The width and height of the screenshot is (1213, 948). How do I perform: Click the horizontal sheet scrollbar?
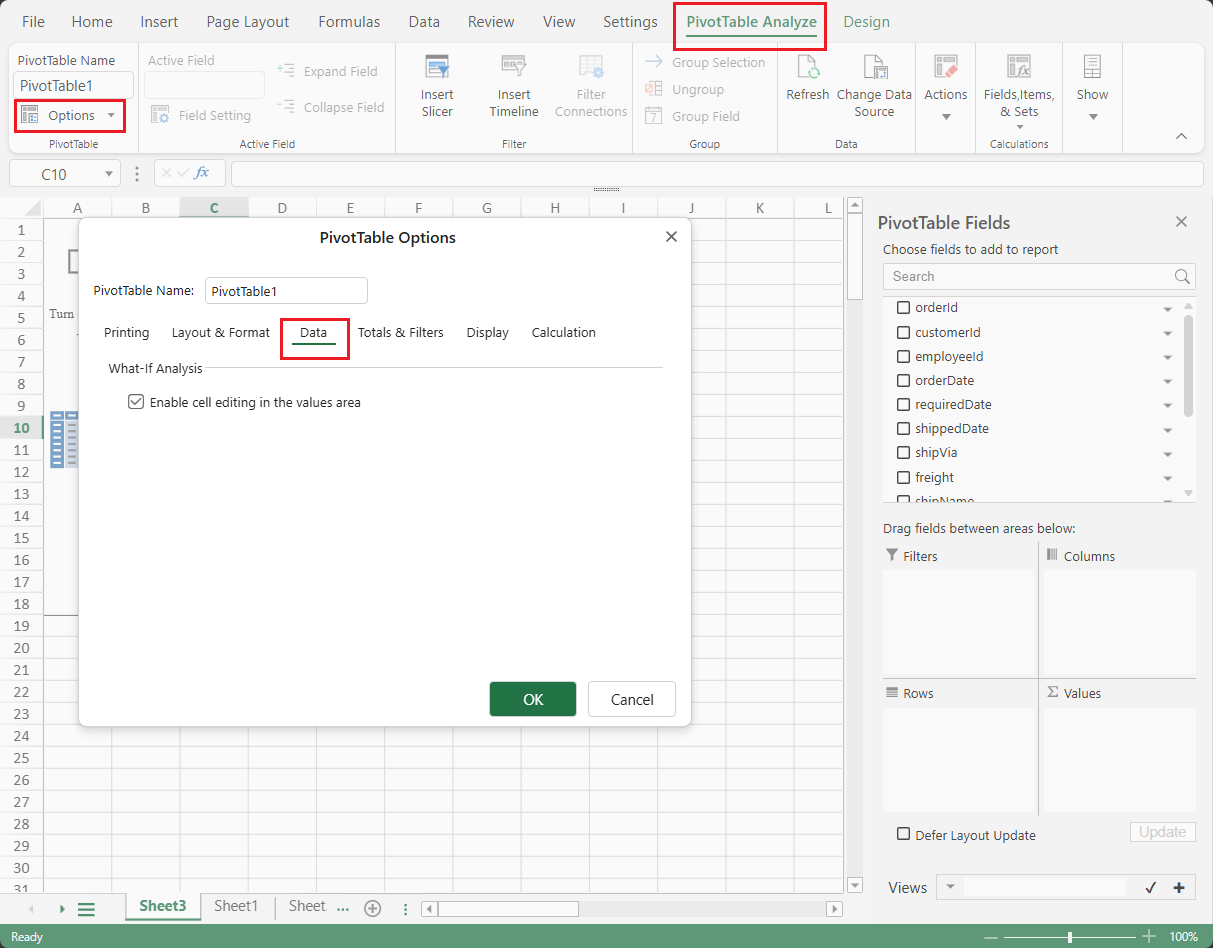coord(508,909)
